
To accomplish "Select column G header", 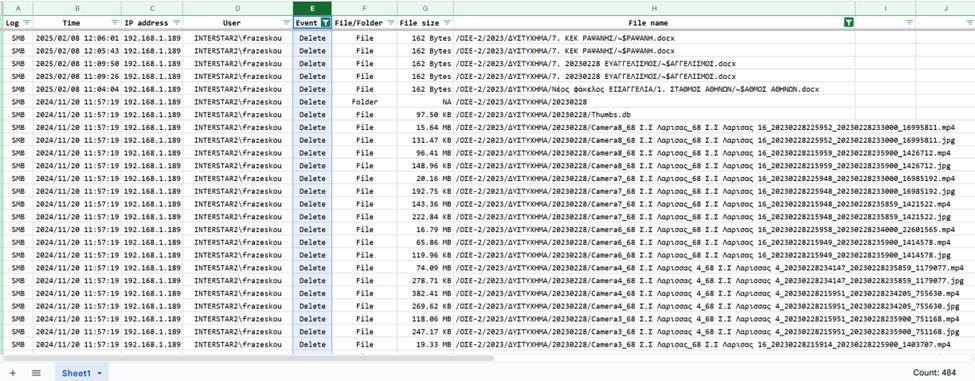I will click(425, 8).
